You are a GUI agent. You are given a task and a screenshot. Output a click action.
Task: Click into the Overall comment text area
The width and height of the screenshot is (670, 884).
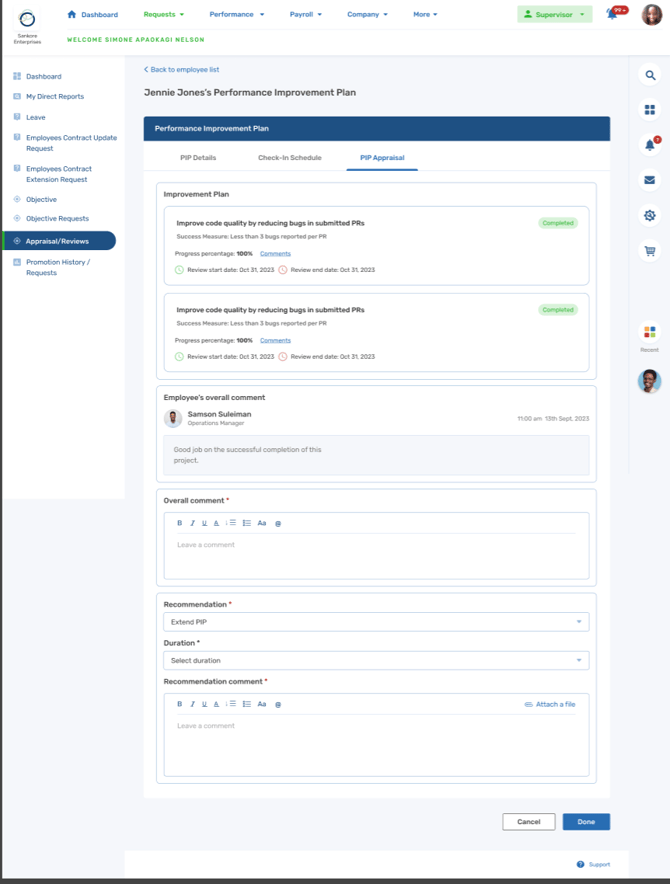tap(376, 555)
